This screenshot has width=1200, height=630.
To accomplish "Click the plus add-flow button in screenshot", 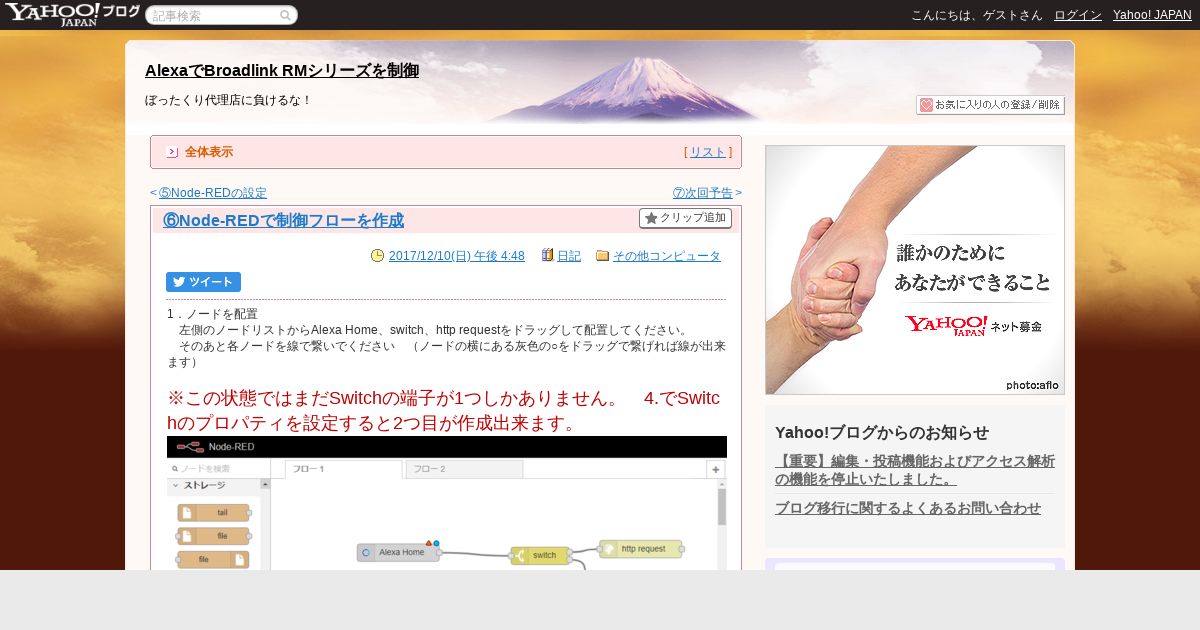I will [x=716, y=469].
